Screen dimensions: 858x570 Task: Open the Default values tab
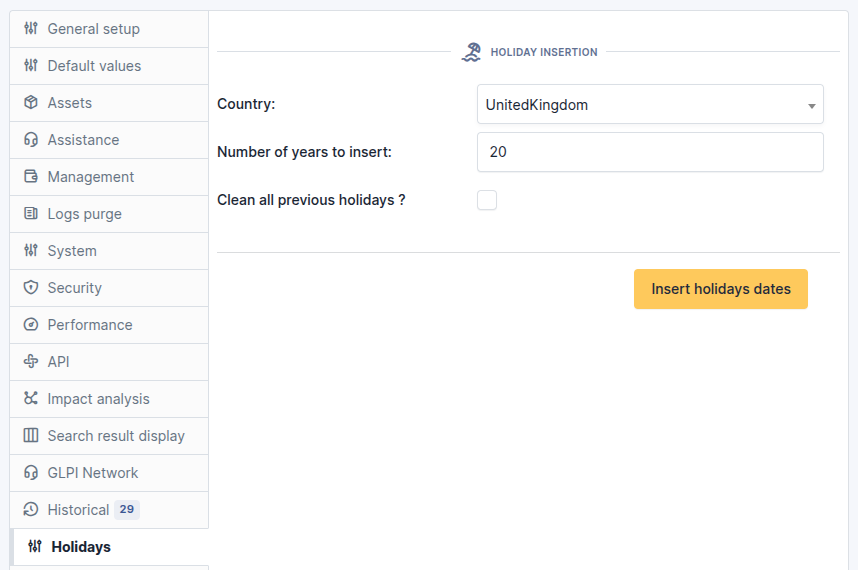pyautogui.click(x=94, y=66)
